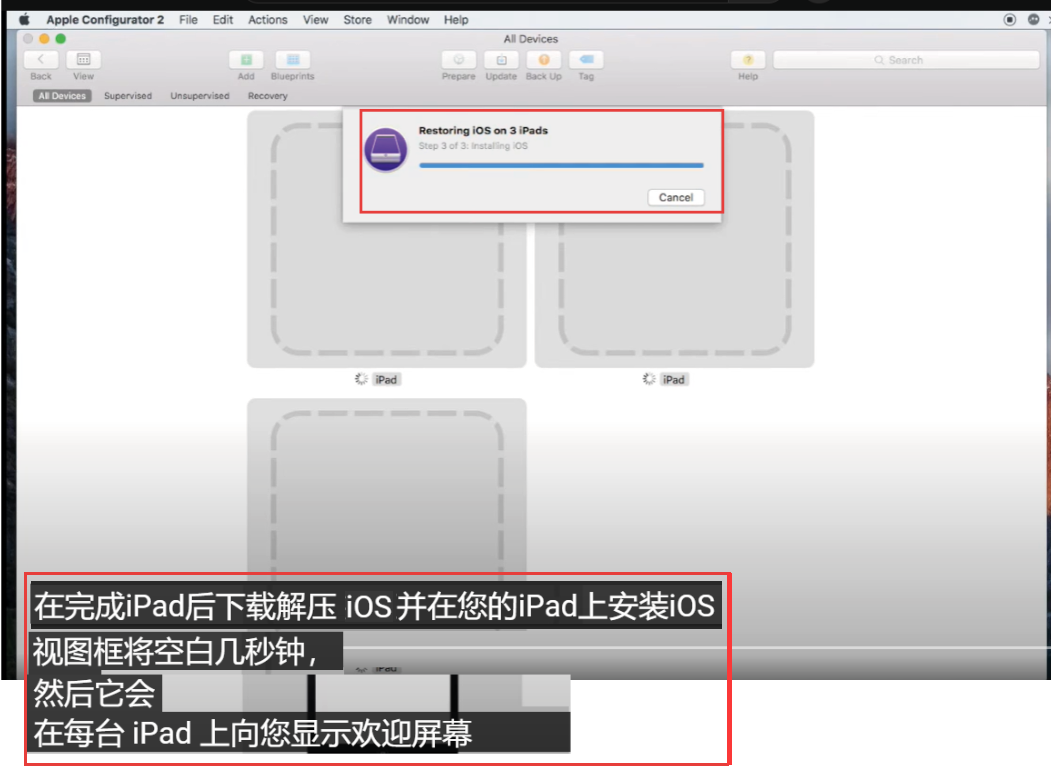The height and width of the screenshot is (775, 1051).
Task: Click the Back toolbar icon
Action: [41, 60]
